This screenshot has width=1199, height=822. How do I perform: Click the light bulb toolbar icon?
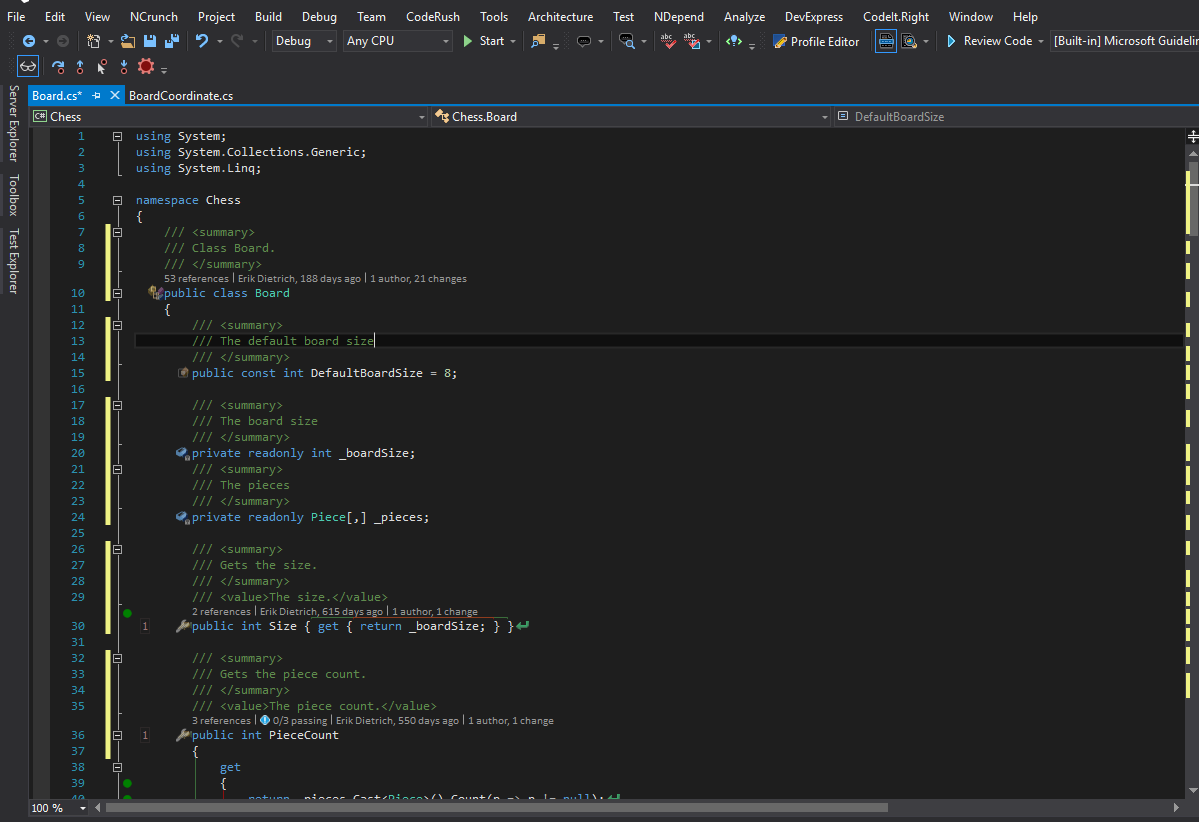735,41
